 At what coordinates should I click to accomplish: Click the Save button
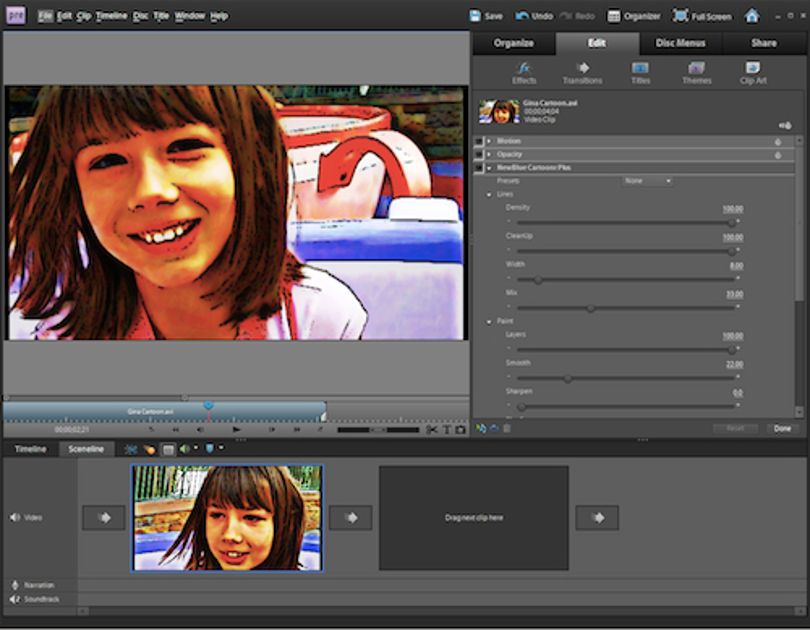click(x=486, y=16)
